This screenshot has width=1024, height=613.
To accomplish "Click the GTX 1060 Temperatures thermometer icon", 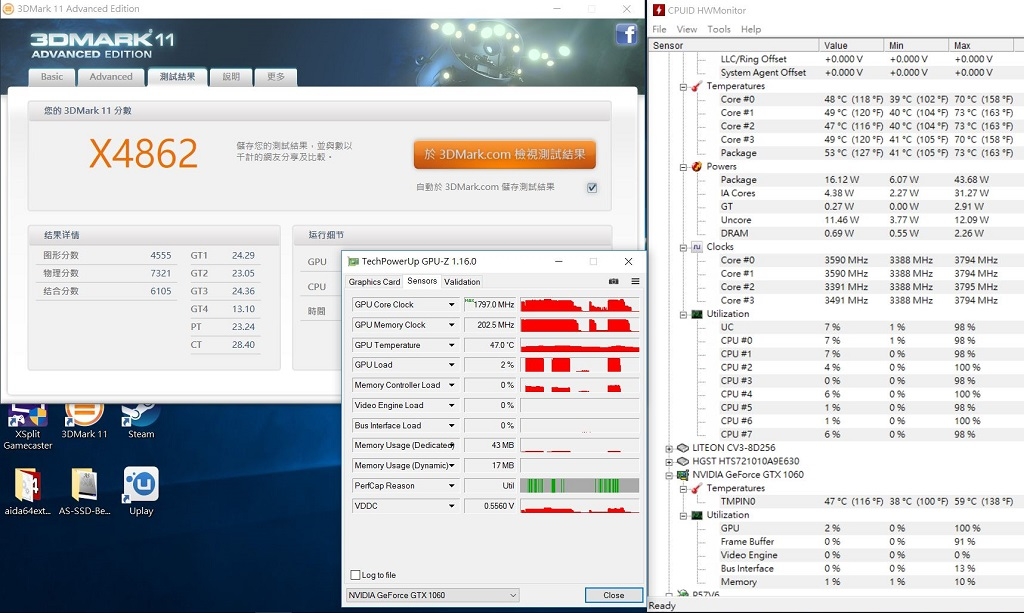I will [x=697, y=488].
